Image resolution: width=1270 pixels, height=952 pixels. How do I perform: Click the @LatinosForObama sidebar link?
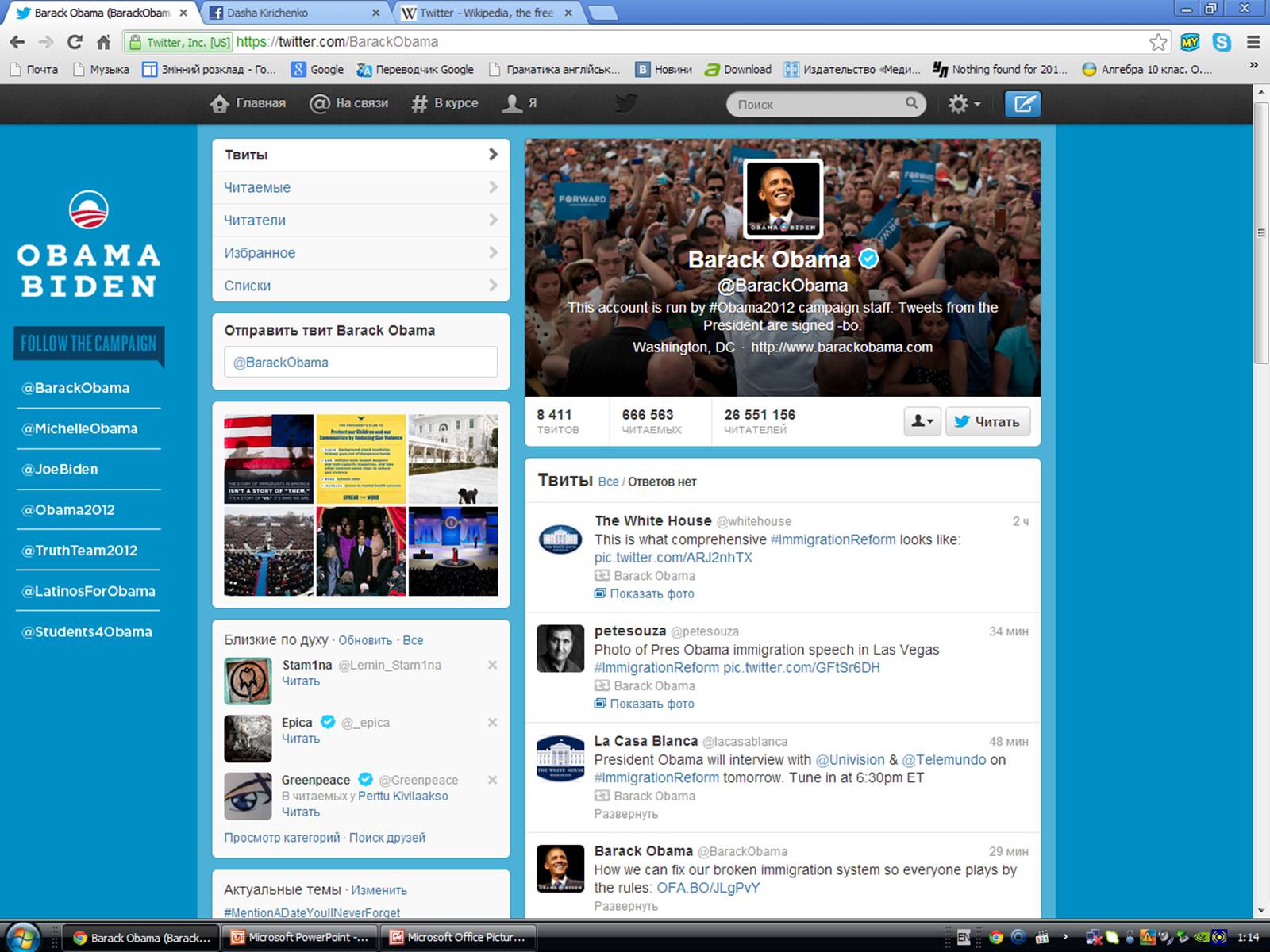coord(88,591)
